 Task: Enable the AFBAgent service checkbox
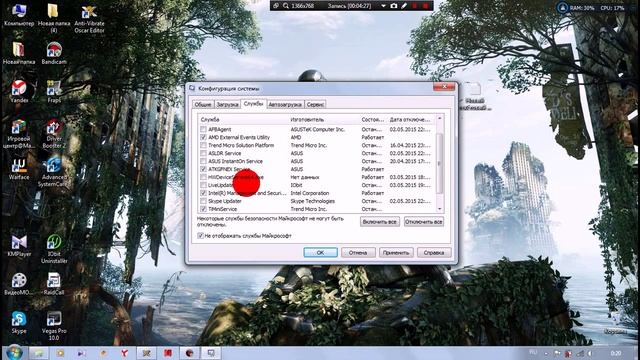click(x=203, y=129)
